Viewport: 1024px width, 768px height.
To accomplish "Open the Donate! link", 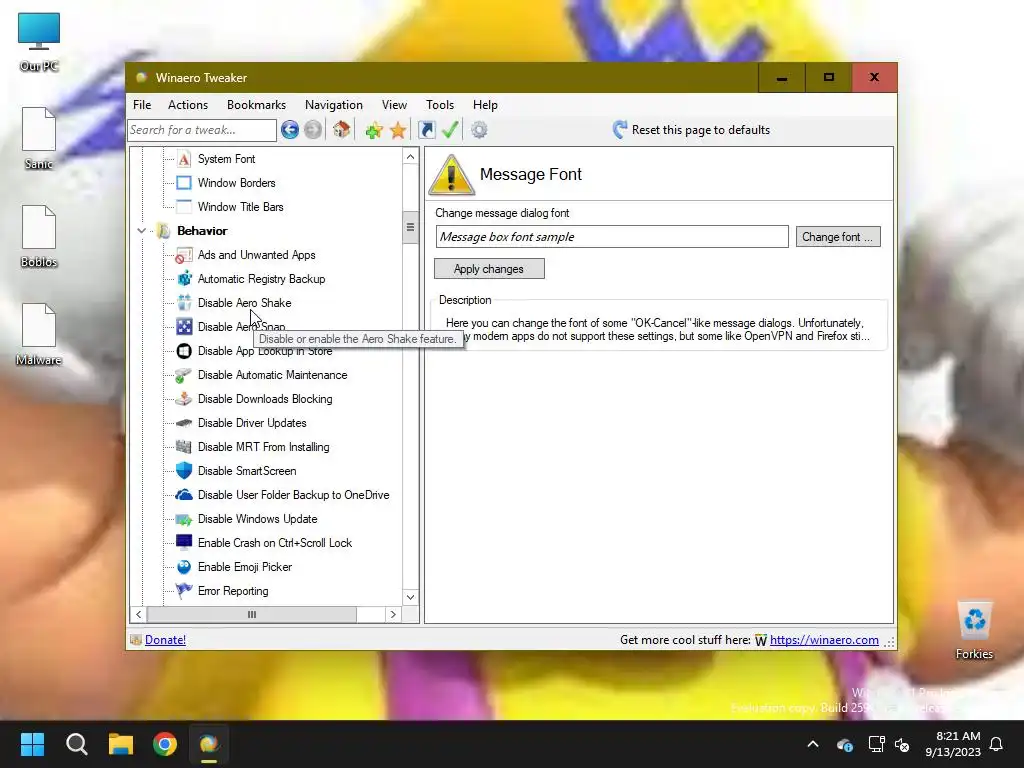I will tap(165, 640).
